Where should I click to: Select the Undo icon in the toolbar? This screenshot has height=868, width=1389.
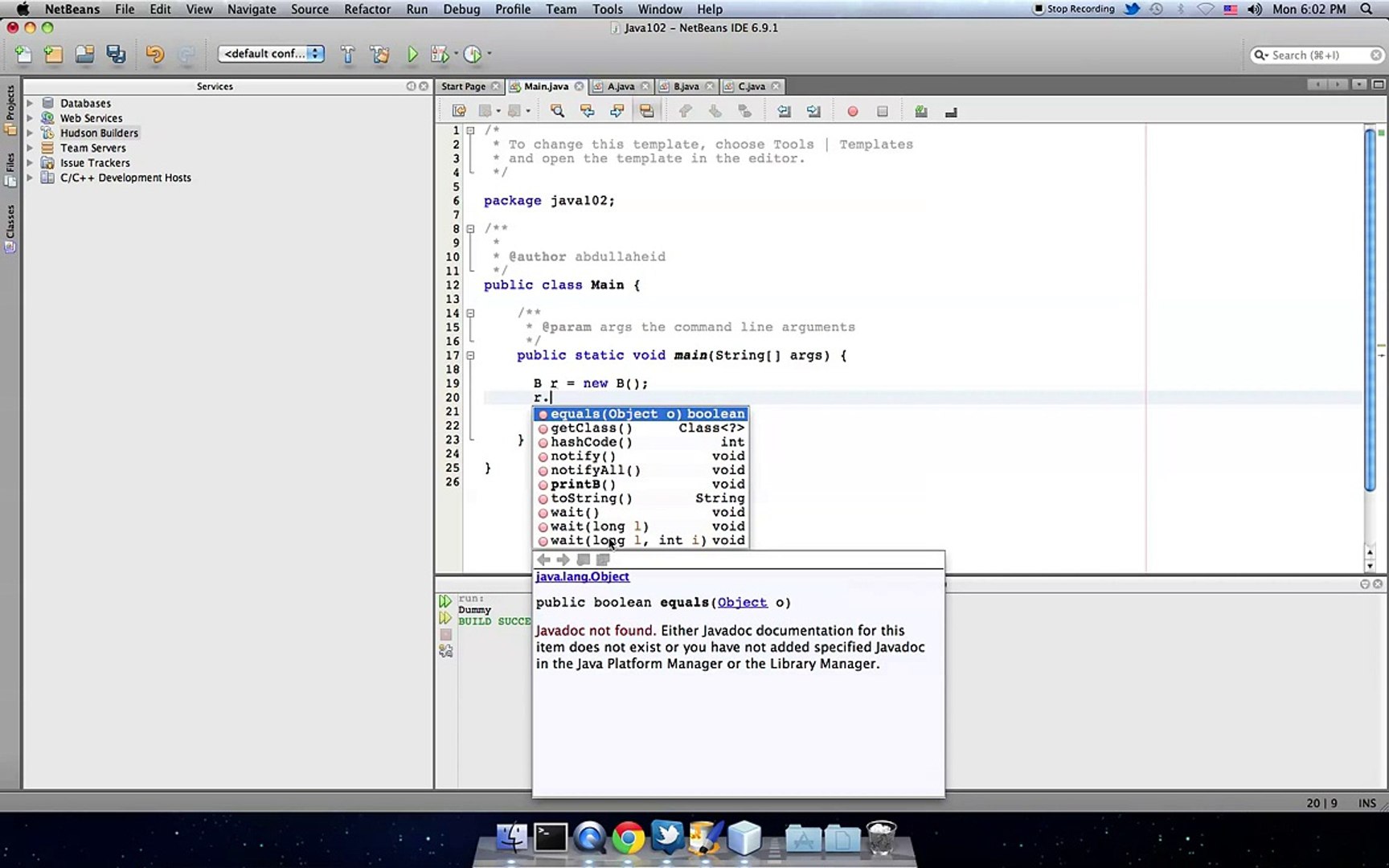pyautogui.click(x=154, y=54)
